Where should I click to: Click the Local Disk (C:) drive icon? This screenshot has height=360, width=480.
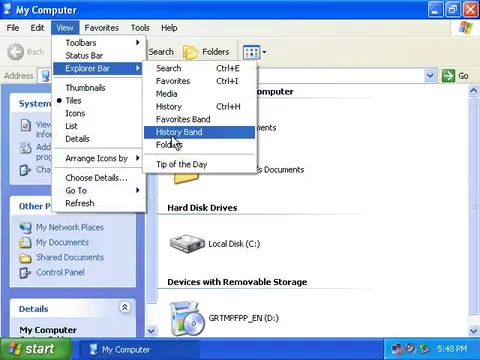187,244
